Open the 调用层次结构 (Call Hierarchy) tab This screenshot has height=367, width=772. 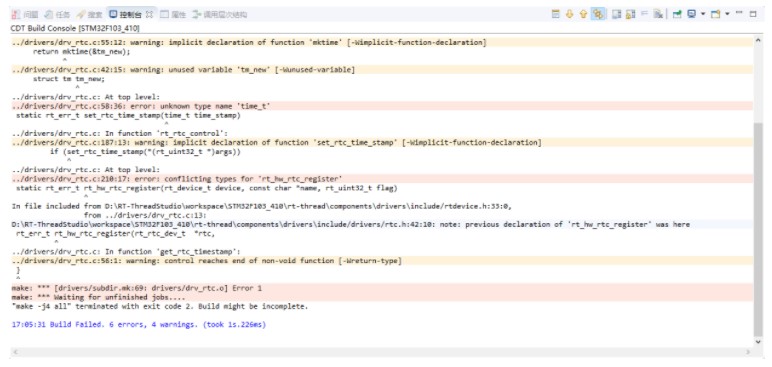coord(220,15)
